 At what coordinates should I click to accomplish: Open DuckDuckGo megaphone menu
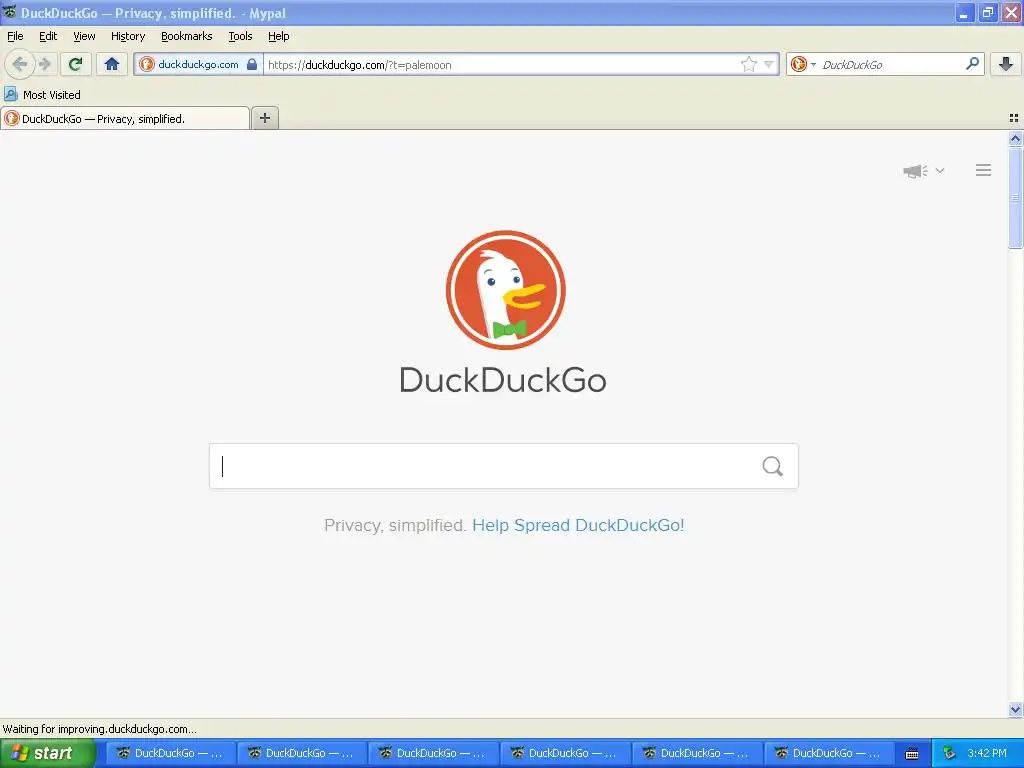pyautogui.click(x=923, y=170)
